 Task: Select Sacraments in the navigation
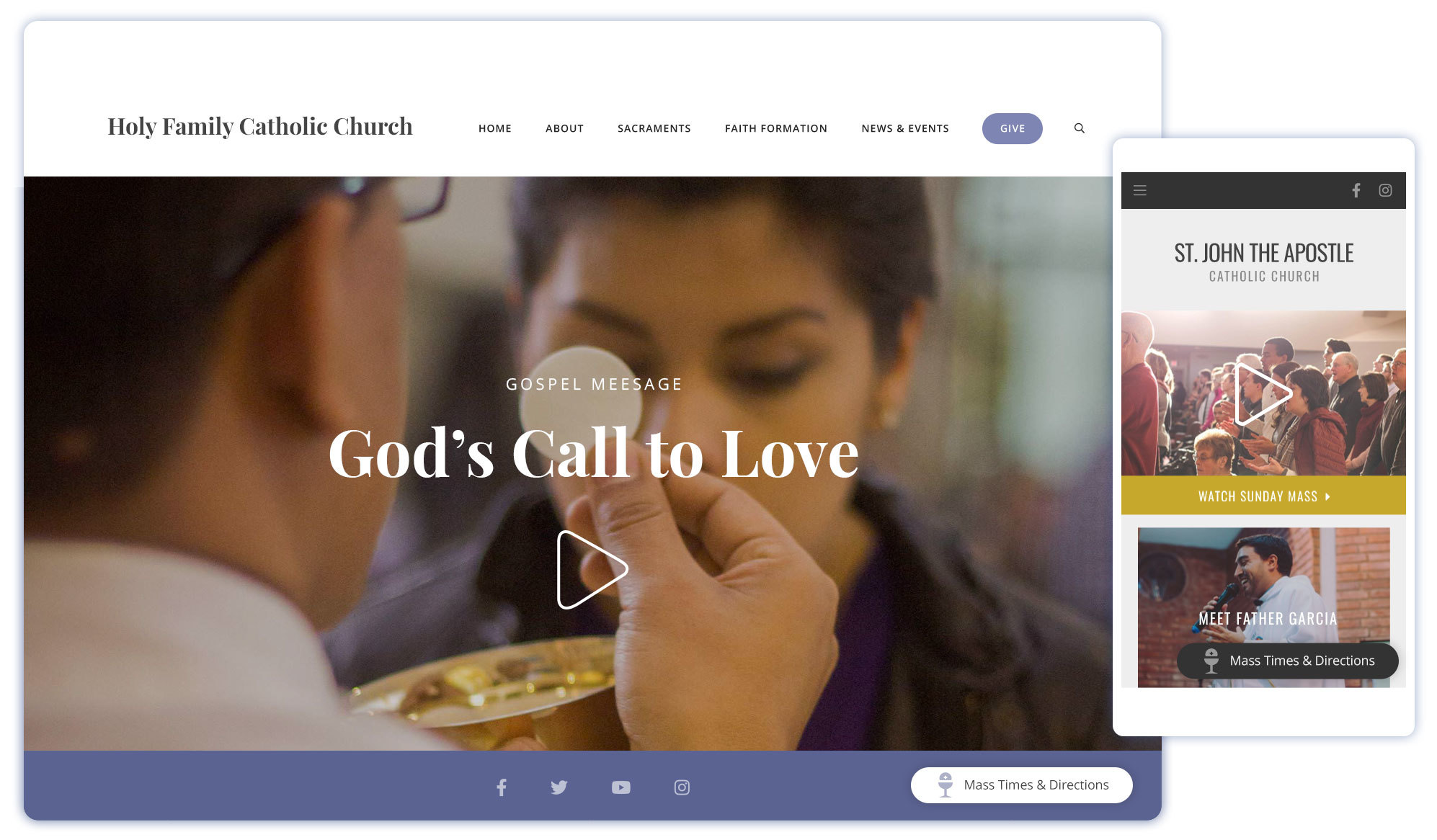click(654, 128)
